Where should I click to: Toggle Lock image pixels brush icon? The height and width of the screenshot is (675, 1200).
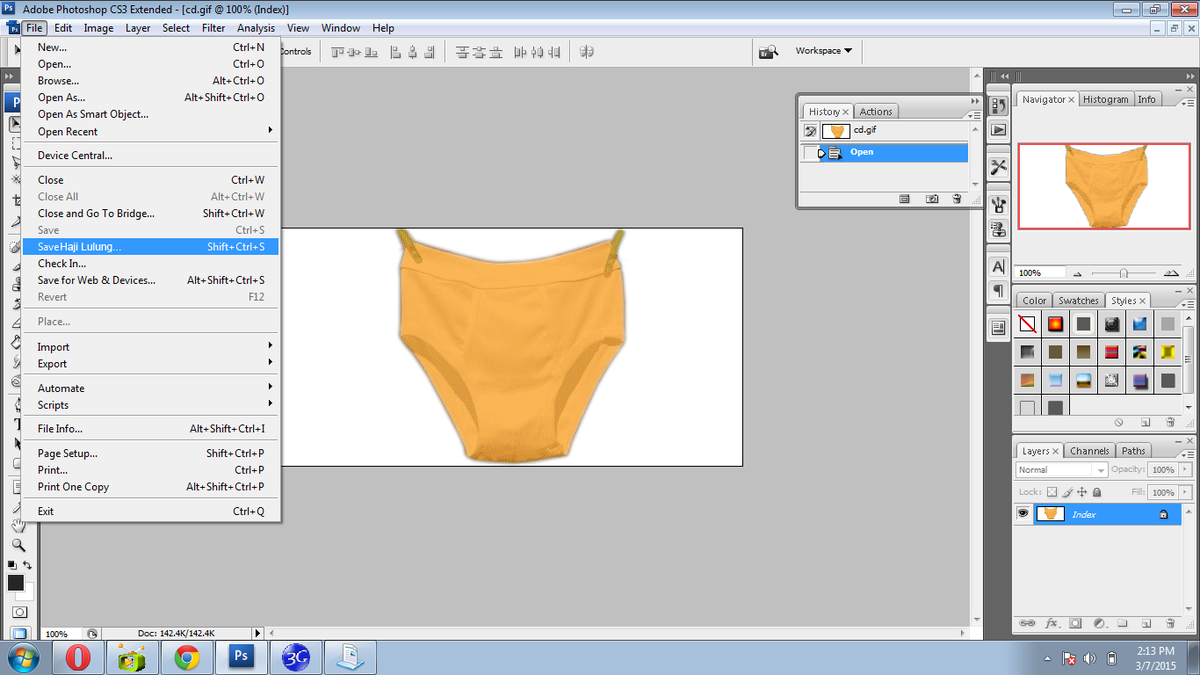pos(1067,492)
